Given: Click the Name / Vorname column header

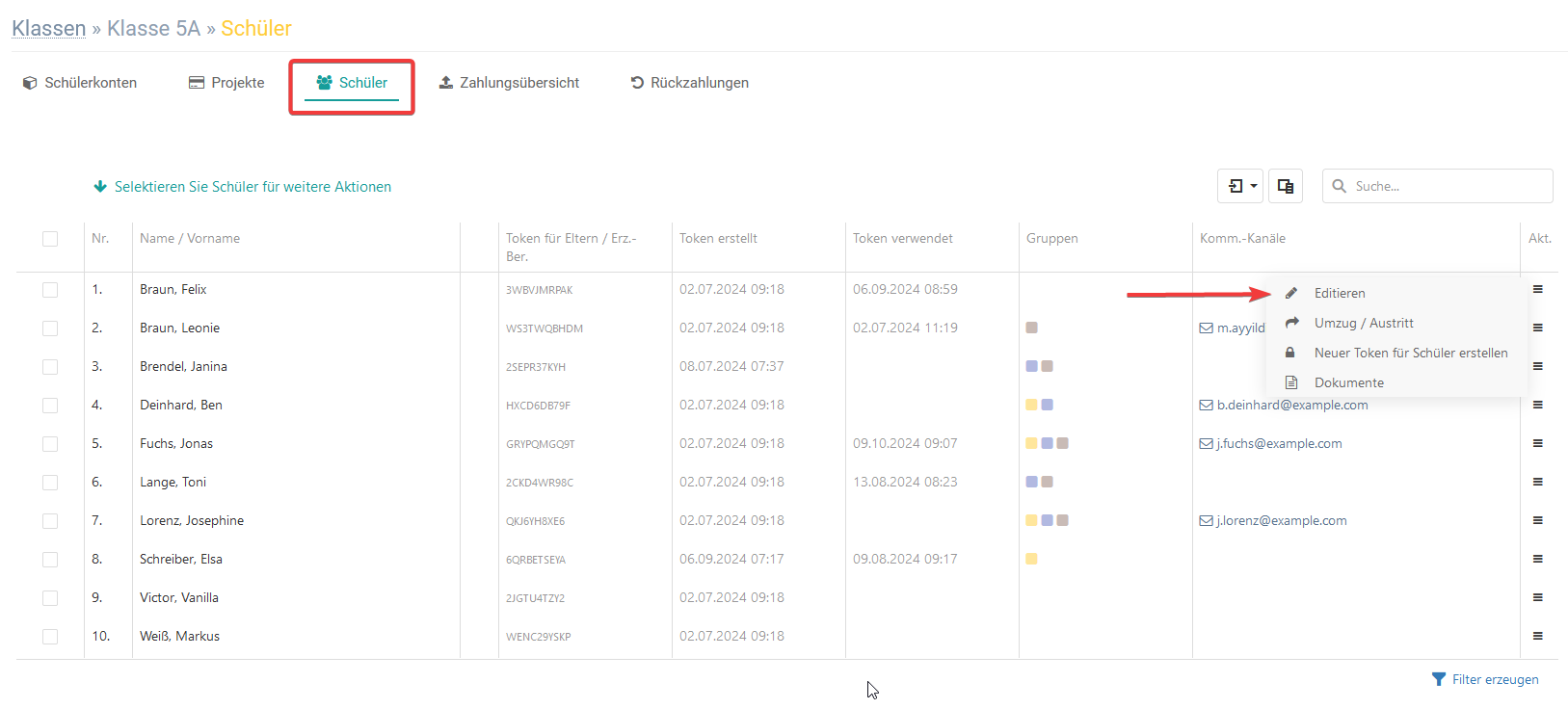Looking at the screenshot, I should [x=190, y=238].
